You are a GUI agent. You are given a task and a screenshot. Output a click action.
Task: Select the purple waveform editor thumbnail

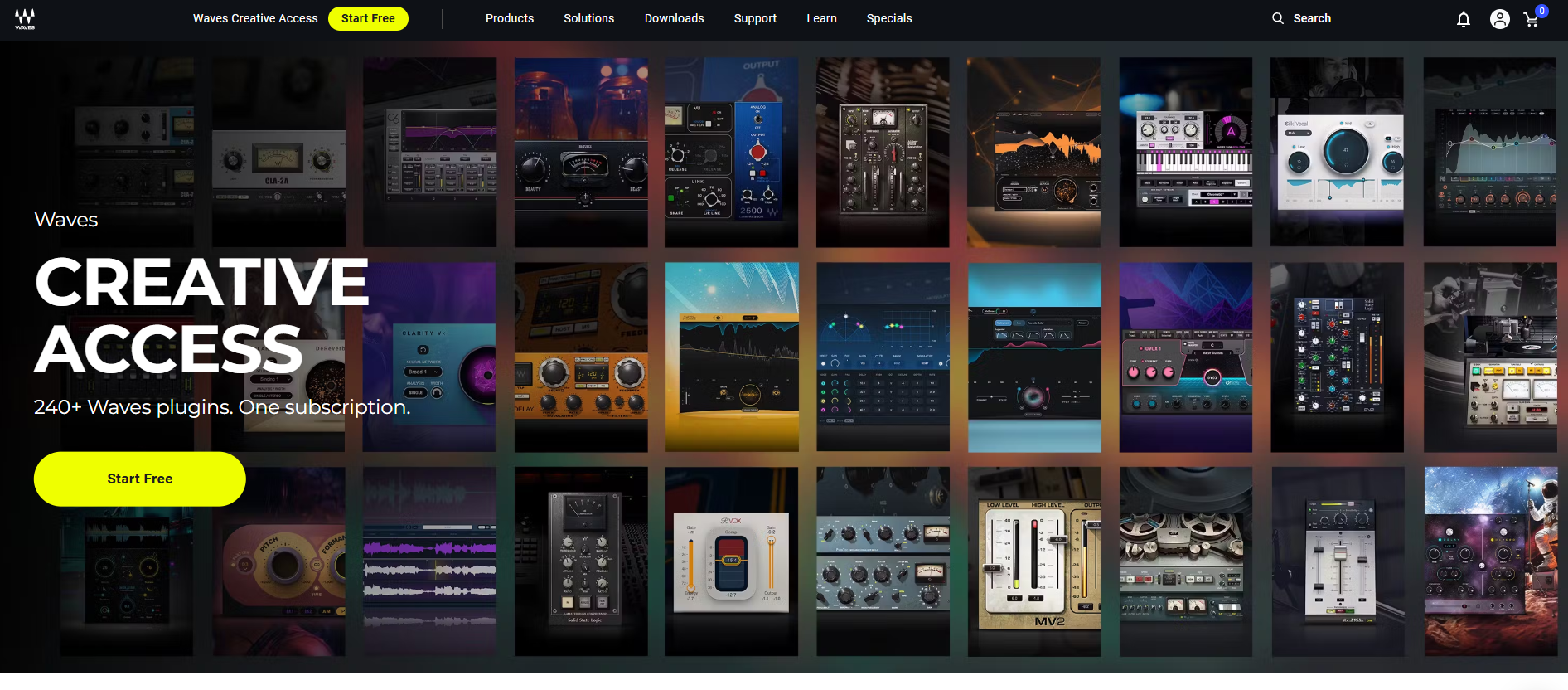(429, 561)
